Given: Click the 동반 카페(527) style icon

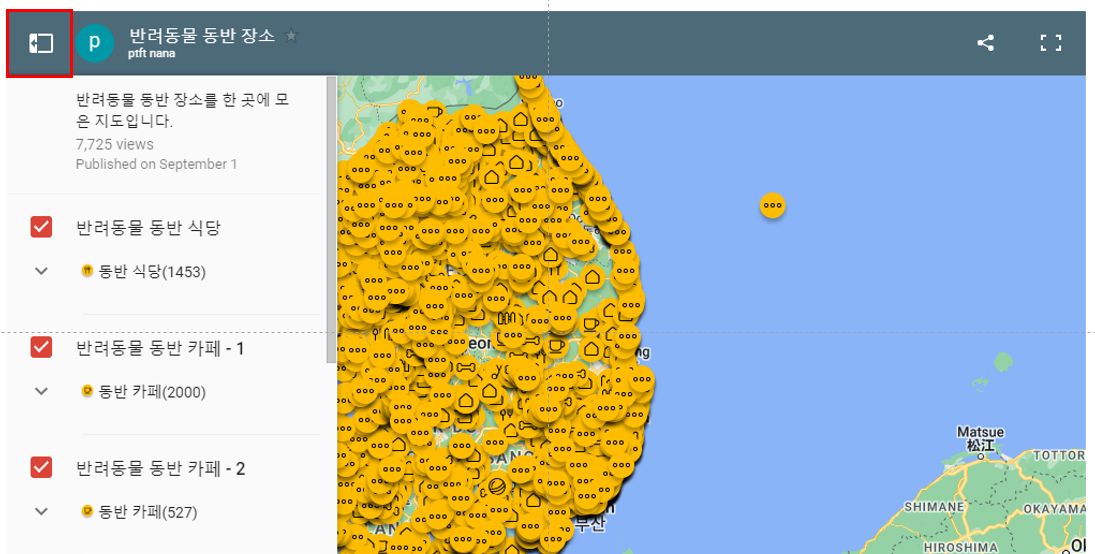Looking at the screenshot, I should pyautogui.click(x=87, y=511).
